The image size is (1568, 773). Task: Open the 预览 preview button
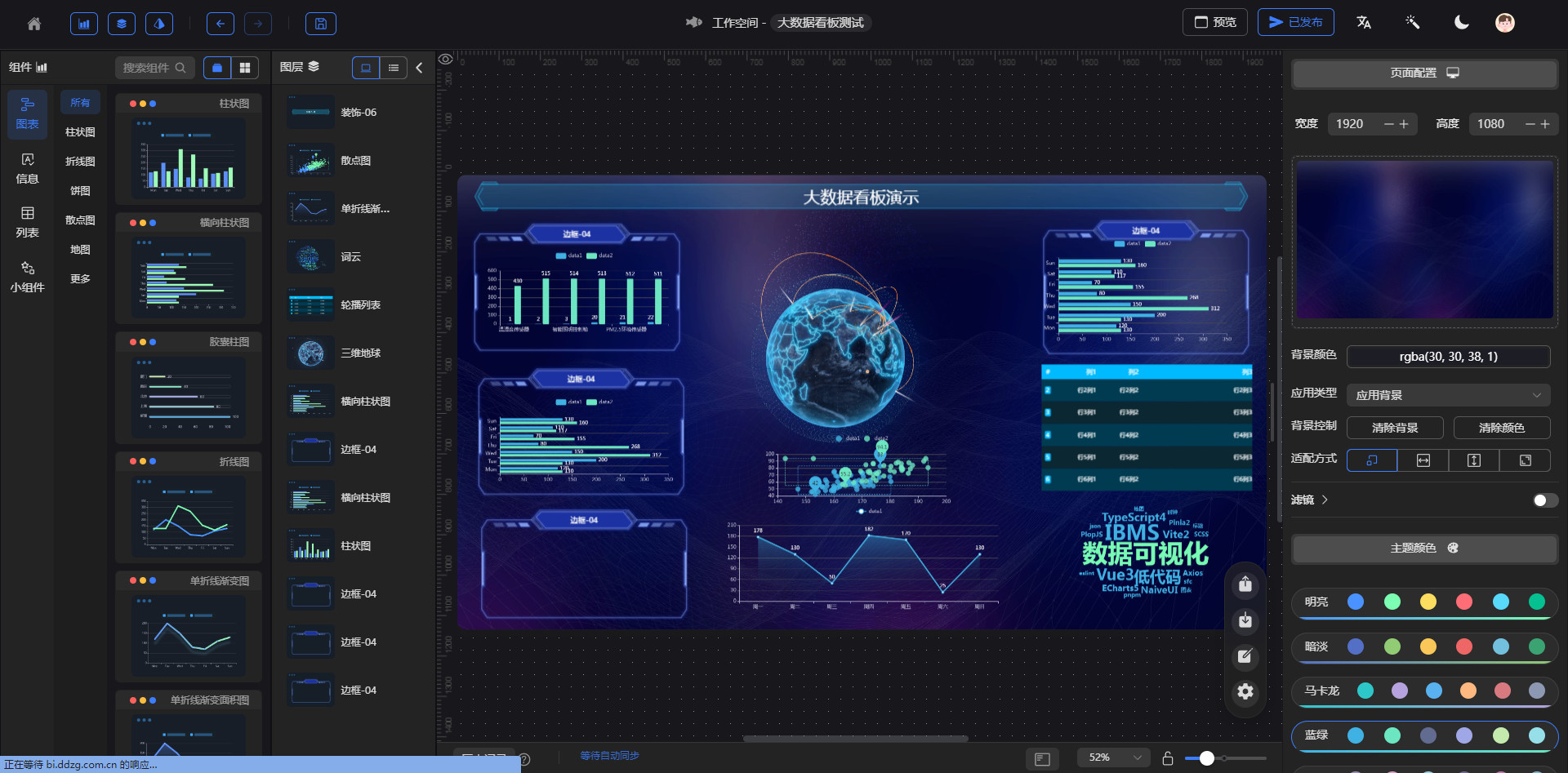tap(1214, 22)
